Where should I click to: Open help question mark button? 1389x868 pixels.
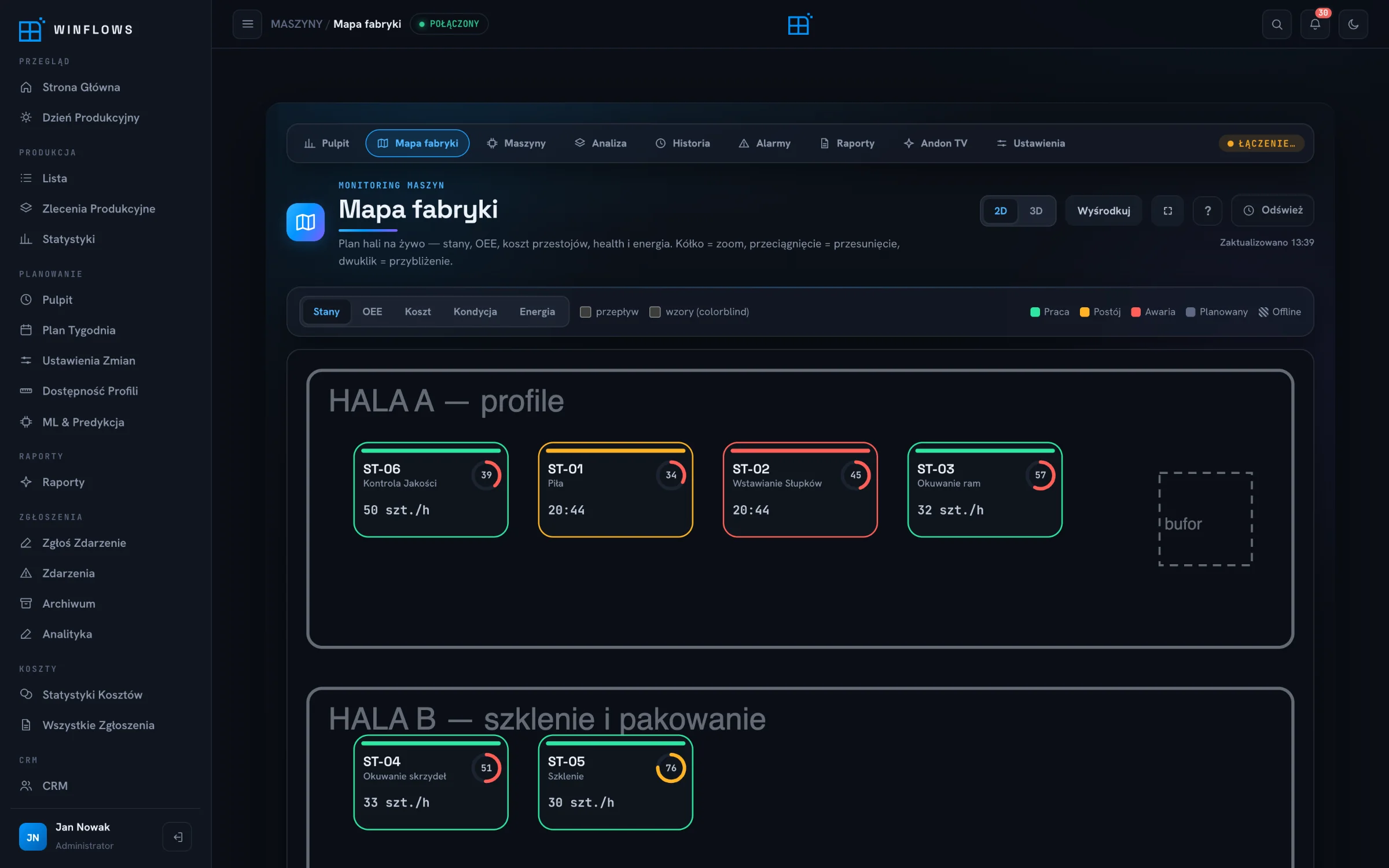click(1207, 211)
